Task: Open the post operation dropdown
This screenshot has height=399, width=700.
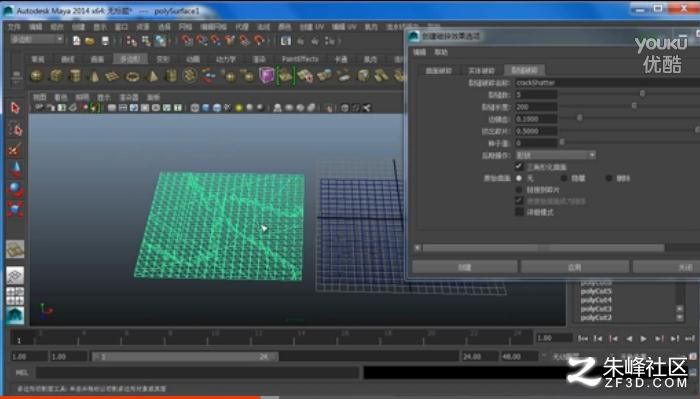Action: point(556,155)
